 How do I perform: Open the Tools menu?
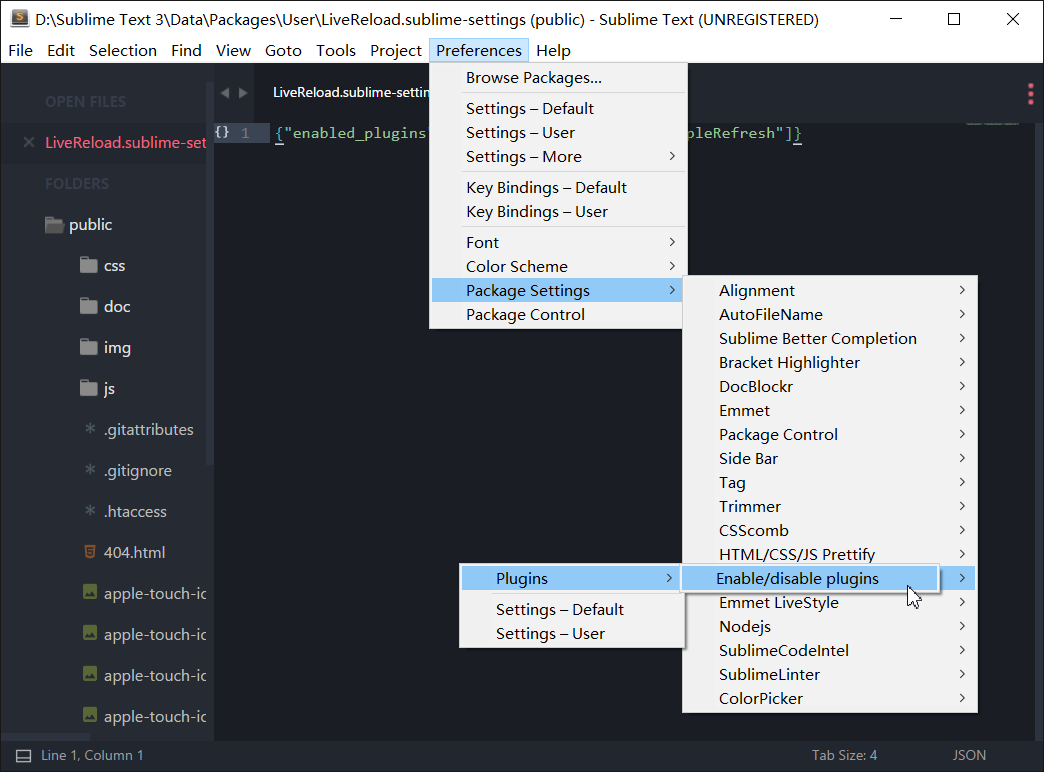pos(336,51)
